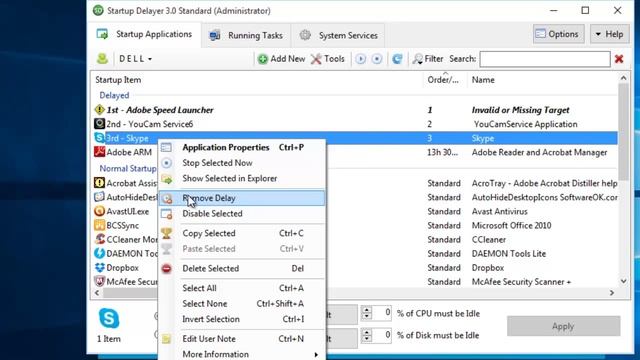Viewport: 640px width, 360px height.
Task: Open the Help dropdown menu
Action: [x=609, y=34]
